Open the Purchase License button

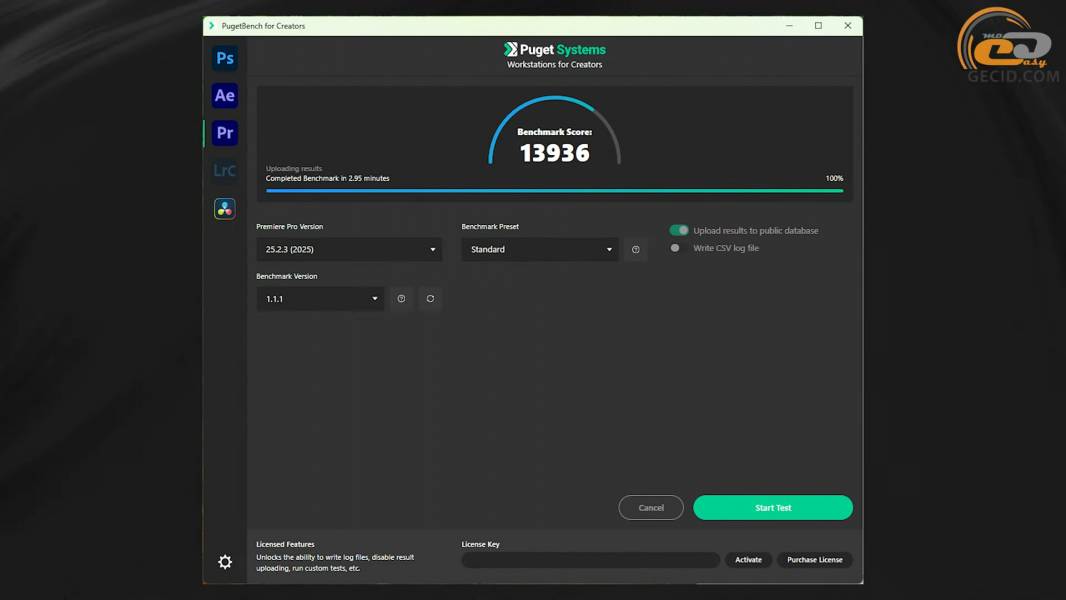point(815,560)
